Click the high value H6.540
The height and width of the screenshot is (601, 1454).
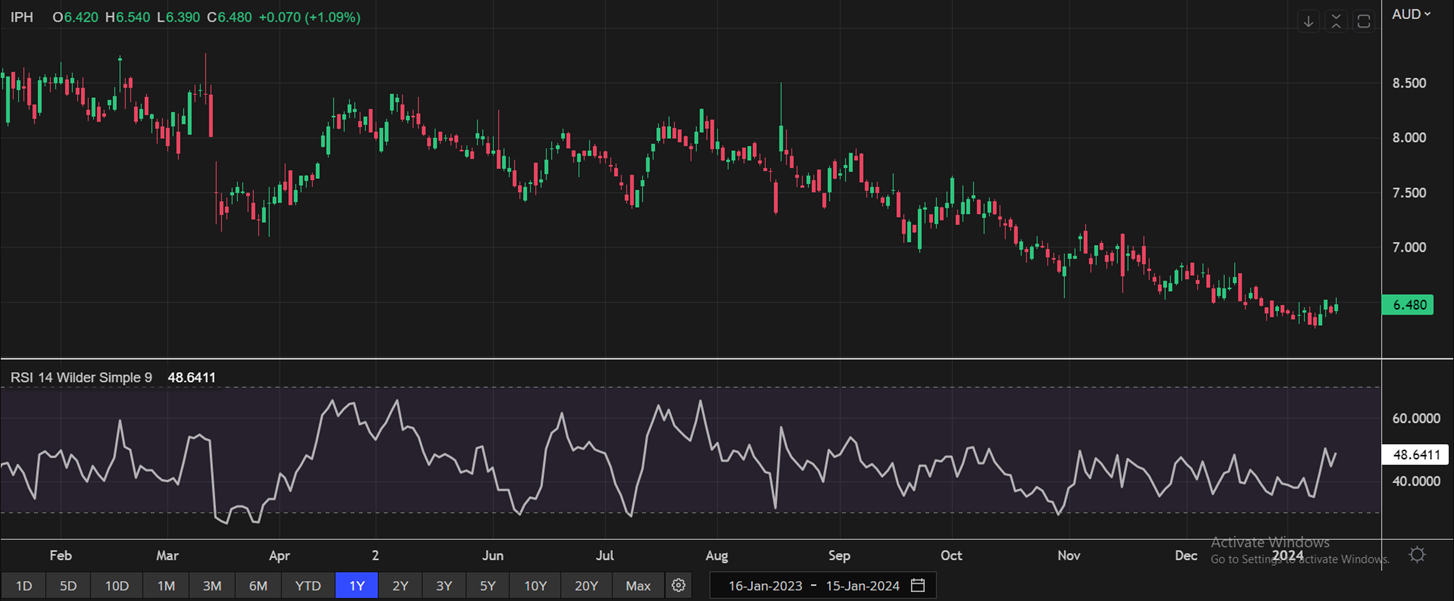click(127, 18)
